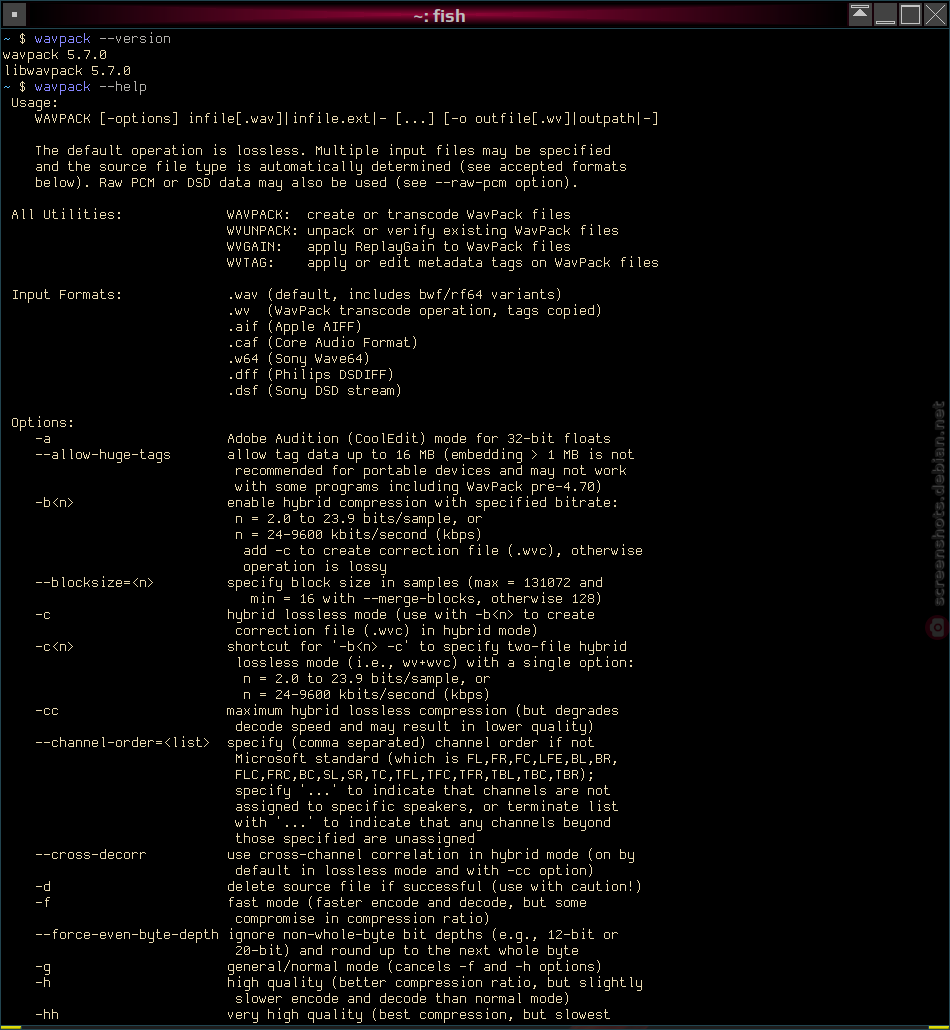This screenshot has width=950, height=1030.
Task: Click the "--cross-decorr" option label
Action: pyautogui.click(x=91, y=855)
